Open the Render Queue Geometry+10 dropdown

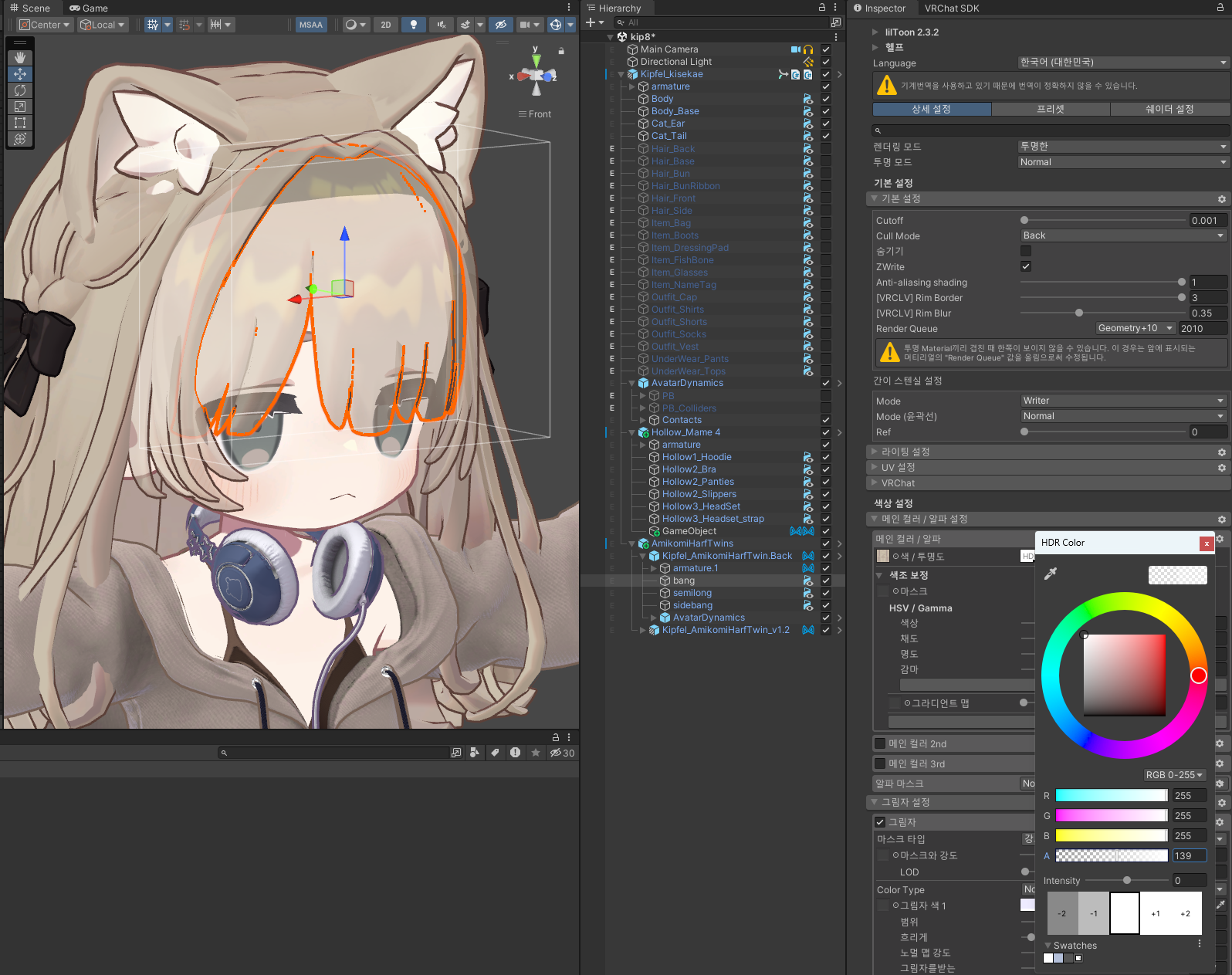(1136, 328)
